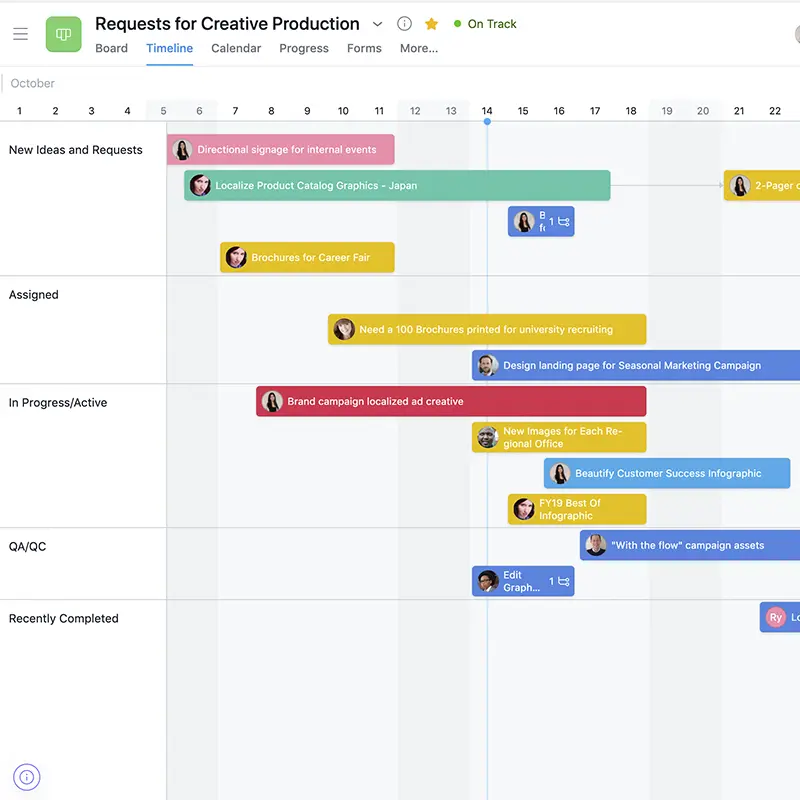The width and height of the screenshot is (800, 800).
Task: Click avatar on Design landing page task
Action: click(x=488, y=365)
